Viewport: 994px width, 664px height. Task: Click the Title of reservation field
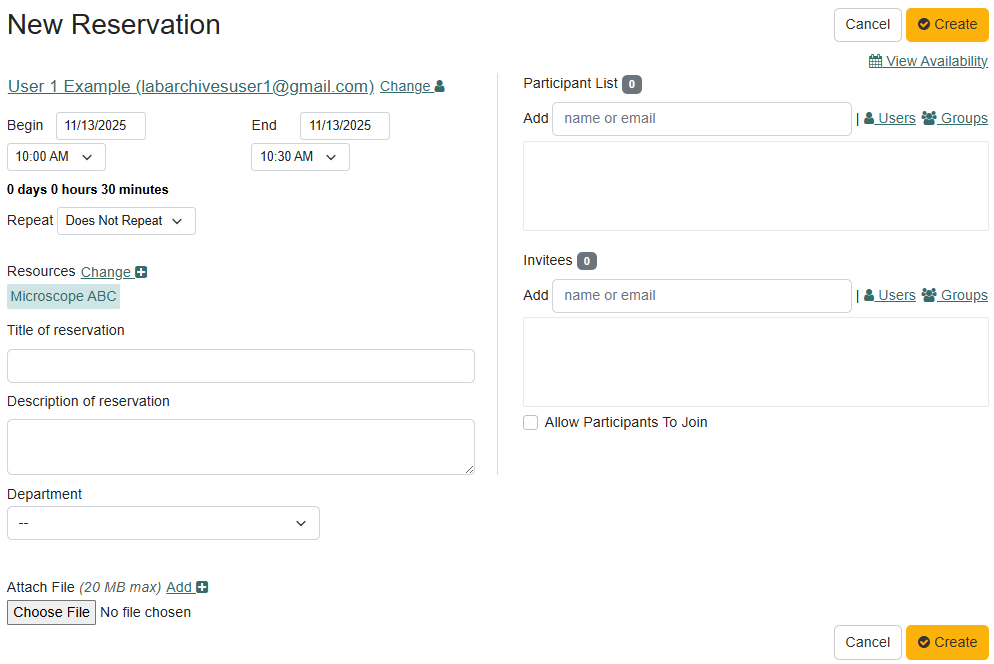tap(240, 366)
